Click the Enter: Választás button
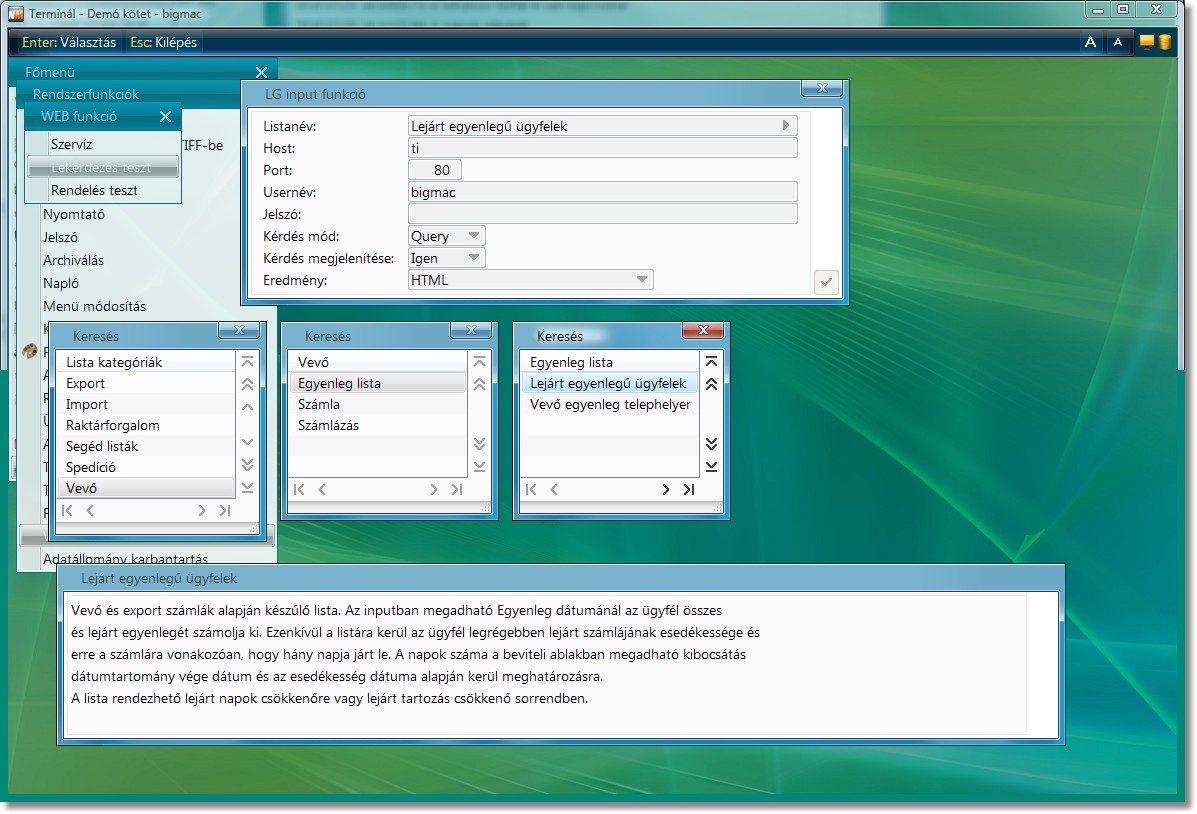This screenshot has height=814, width=1197. [69, 43]
